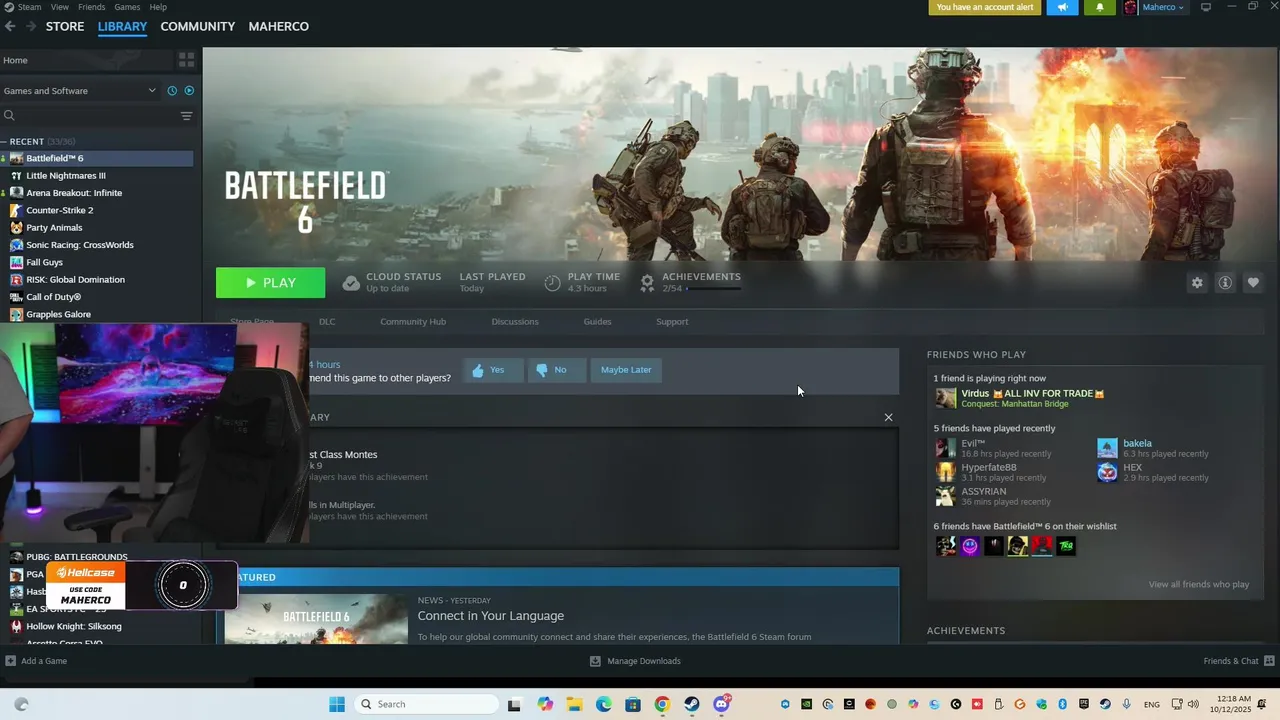Image resolution: width=1280 pixels, height=720 pixels.
Task: Open the Windows Start menu
Action: click(x=337, y=704)
